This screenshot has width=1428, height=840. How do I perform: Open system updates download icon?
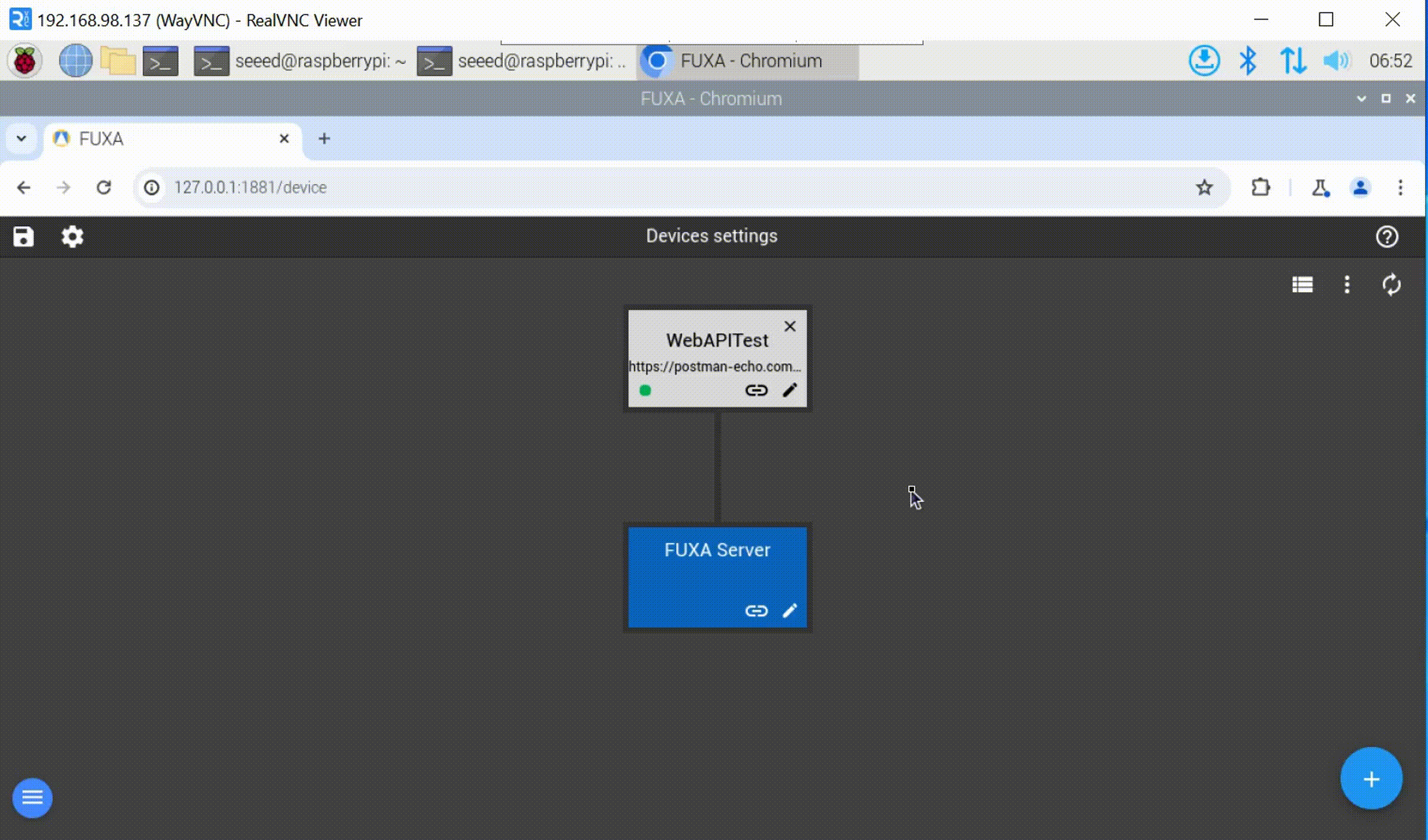point(1204,61)
